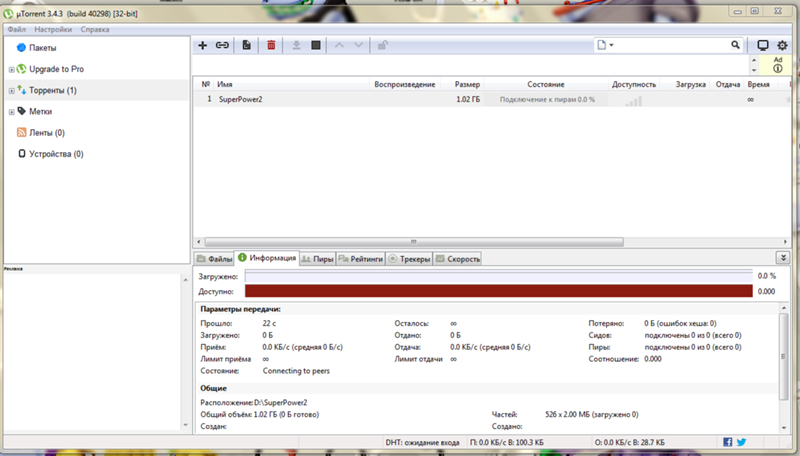This screenshot has width=800, height=456.
Task: Open the Файл menu
Action: click(17, 30)
